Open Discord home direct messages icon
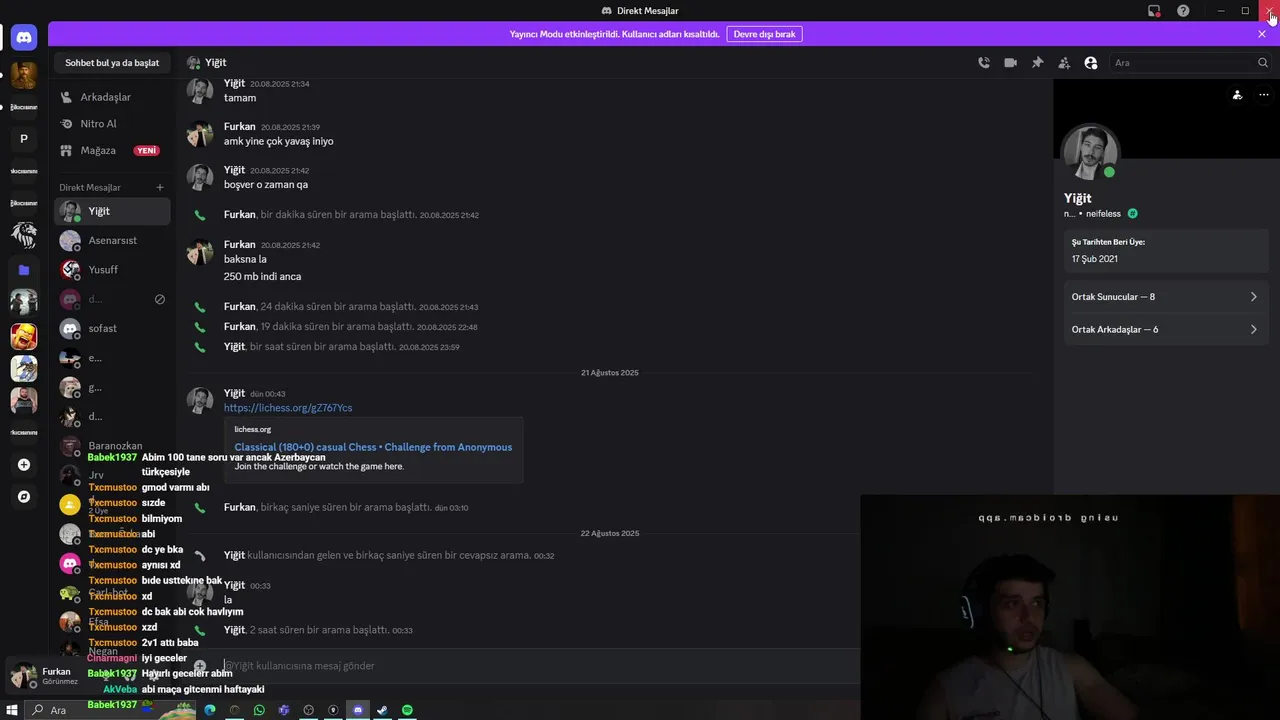The image size is (1280, 720). click(x=24, y=38)
